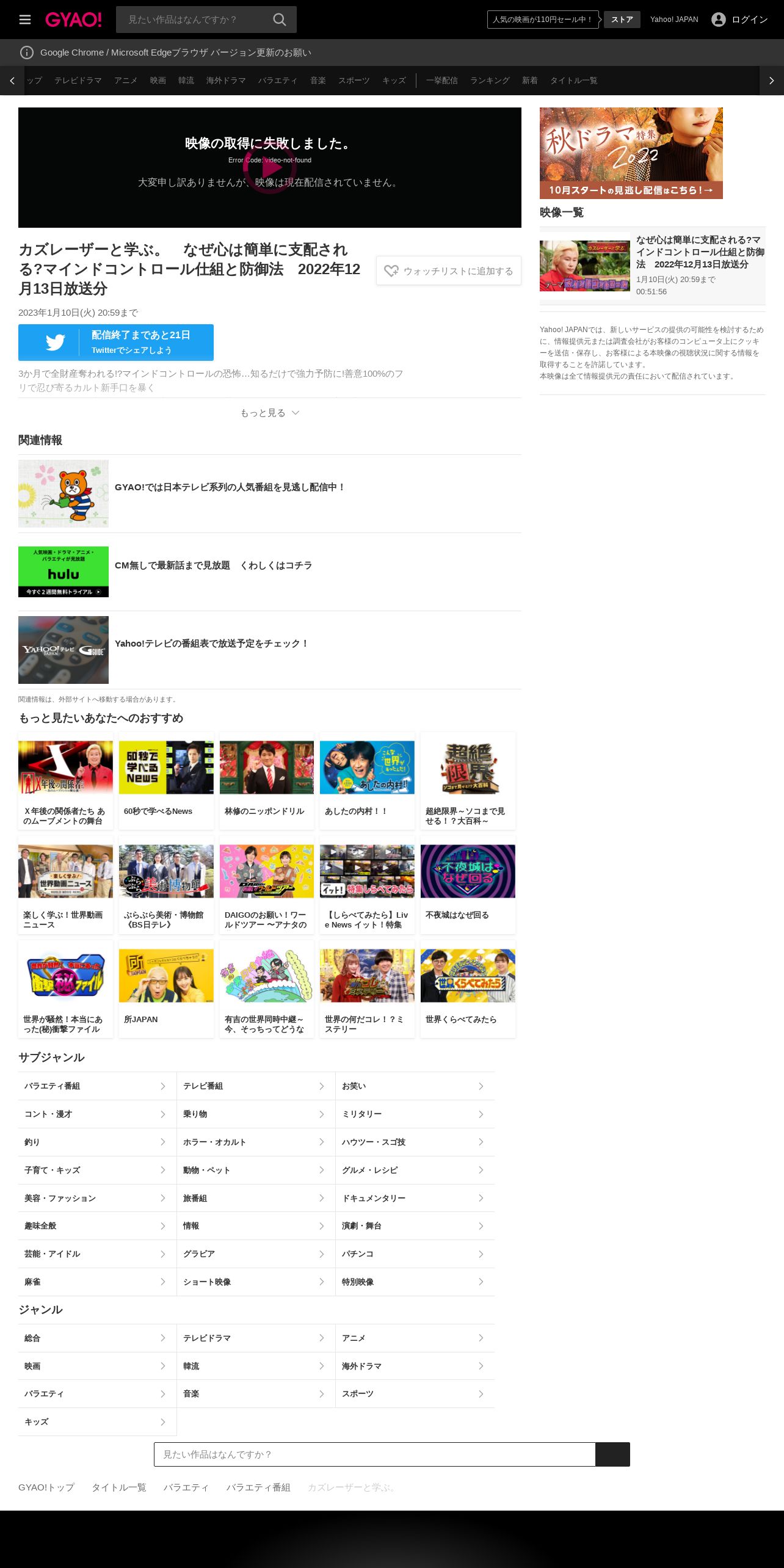Click the 110円セール promo link
784x1568 pixels.
543,20
